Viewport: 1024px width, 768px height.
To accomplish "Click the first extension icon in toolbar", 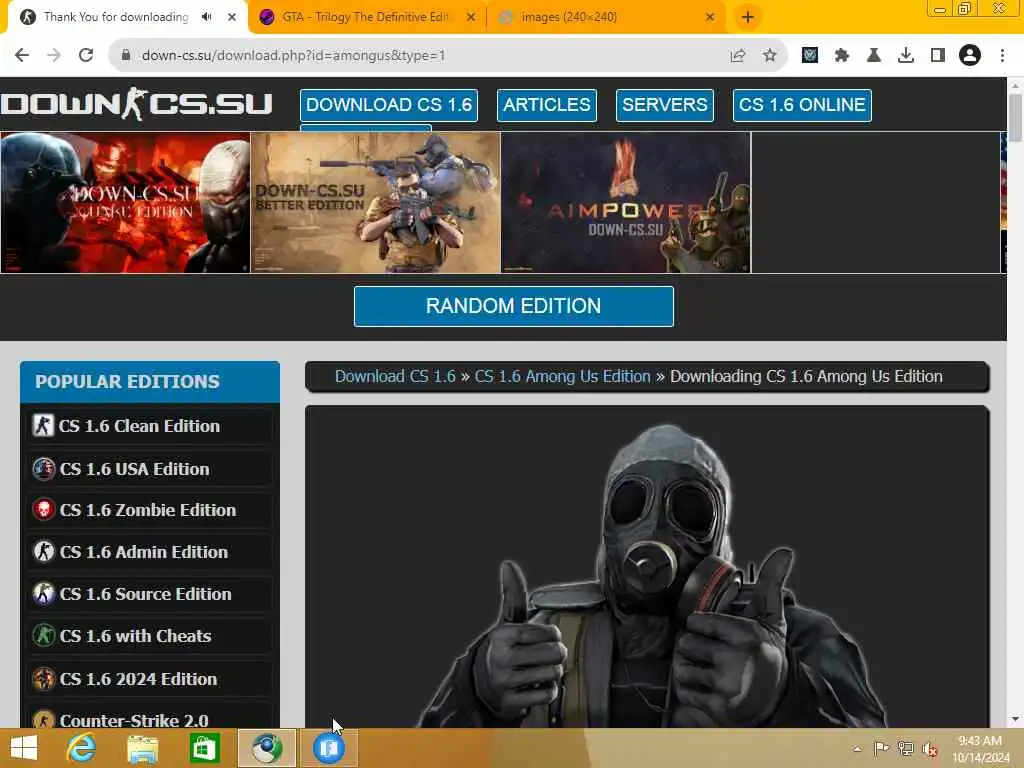I will (810, 56).
